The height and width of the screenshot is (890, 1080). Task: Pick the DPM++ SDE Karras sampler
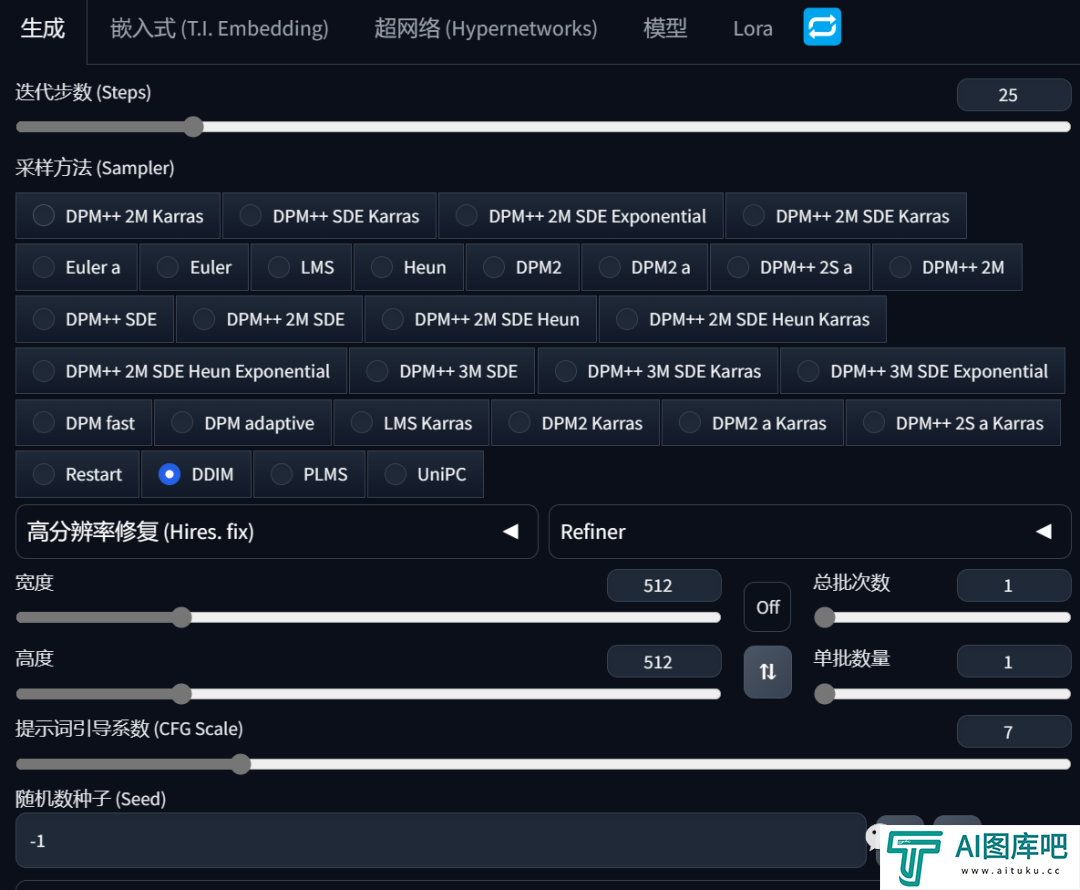coord(329,216)
